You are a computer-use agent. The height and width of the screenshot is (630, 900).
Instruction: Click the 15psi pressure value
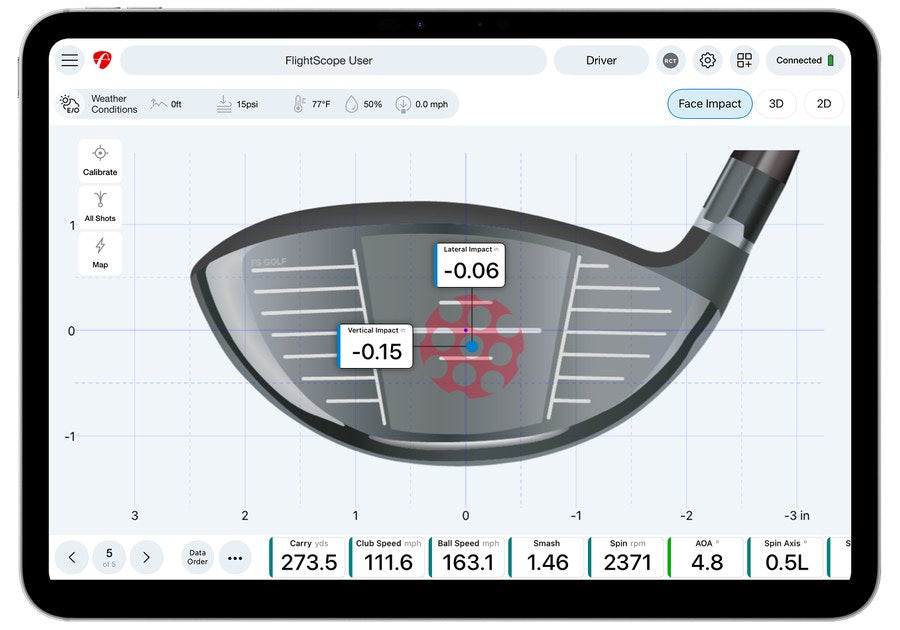(247, 104)
